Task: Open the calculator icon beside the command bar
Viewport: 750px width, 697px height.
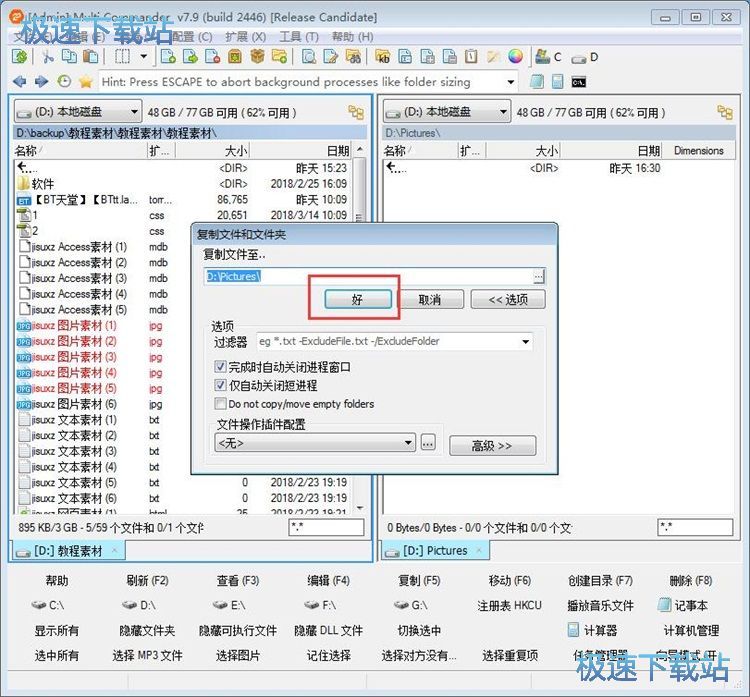Action: coord(557,82)
